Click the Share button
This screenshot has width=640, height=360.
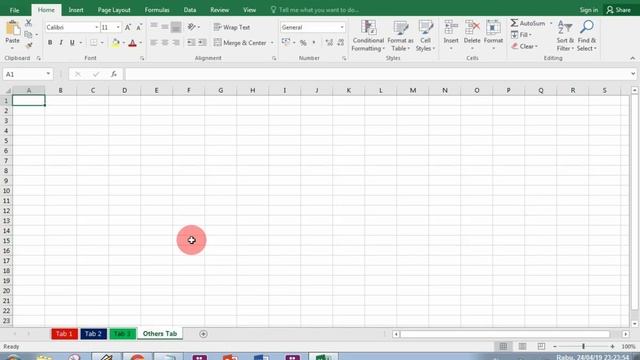[619, 10]
